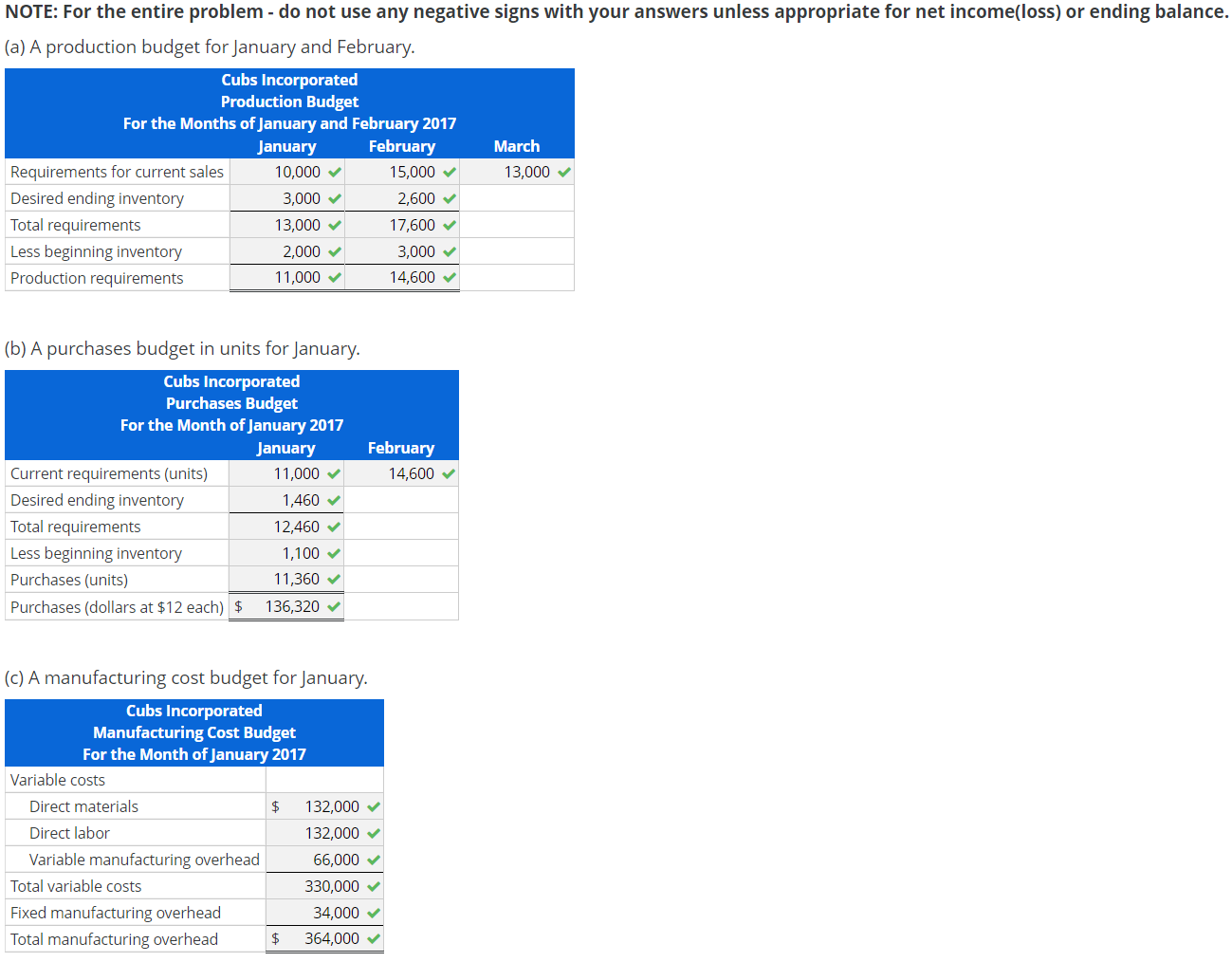This screenshot has width=1232, height=962.
Task: Edit the 17,600 total requirements field
Action: [x=402, y=225]
